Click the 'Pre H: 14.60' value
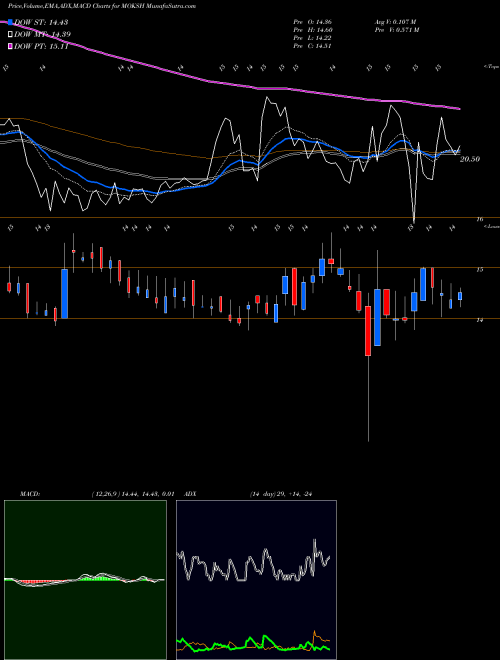Viewport: 500px width, 660px height. 313,30
